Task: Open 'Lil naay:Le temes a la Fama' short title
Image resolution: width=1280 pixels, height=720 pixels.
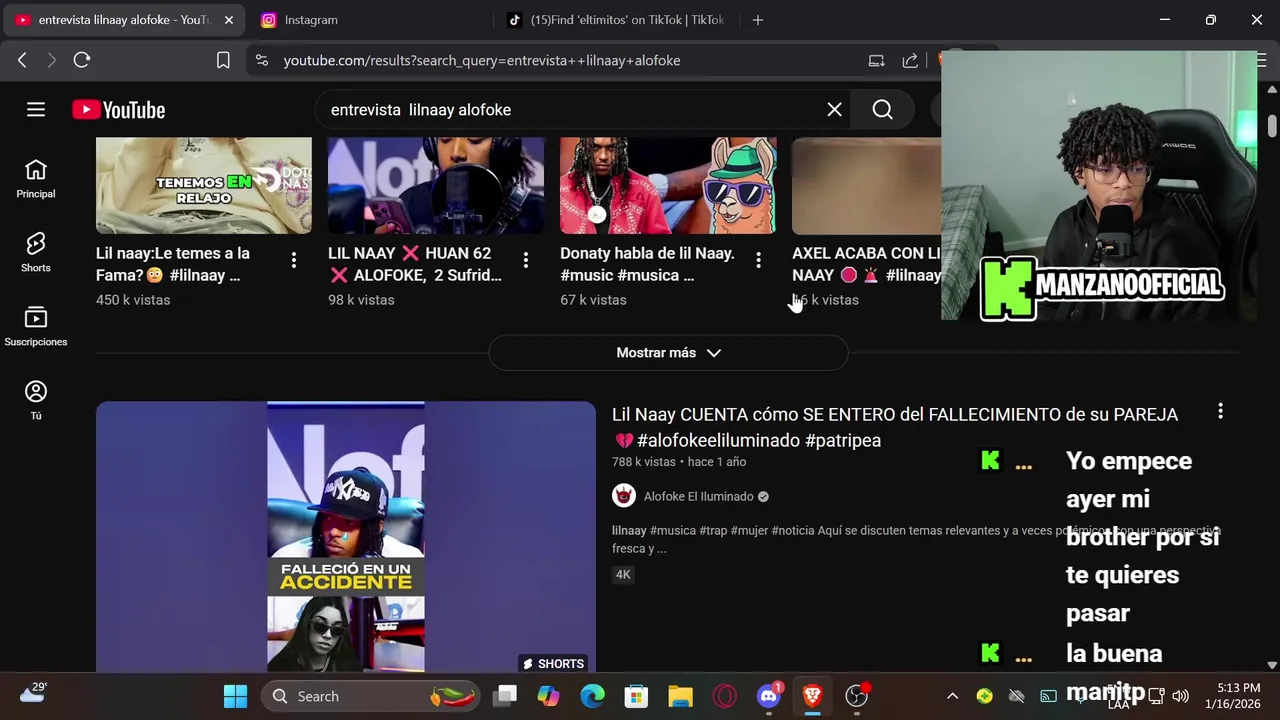Action: 173,264
